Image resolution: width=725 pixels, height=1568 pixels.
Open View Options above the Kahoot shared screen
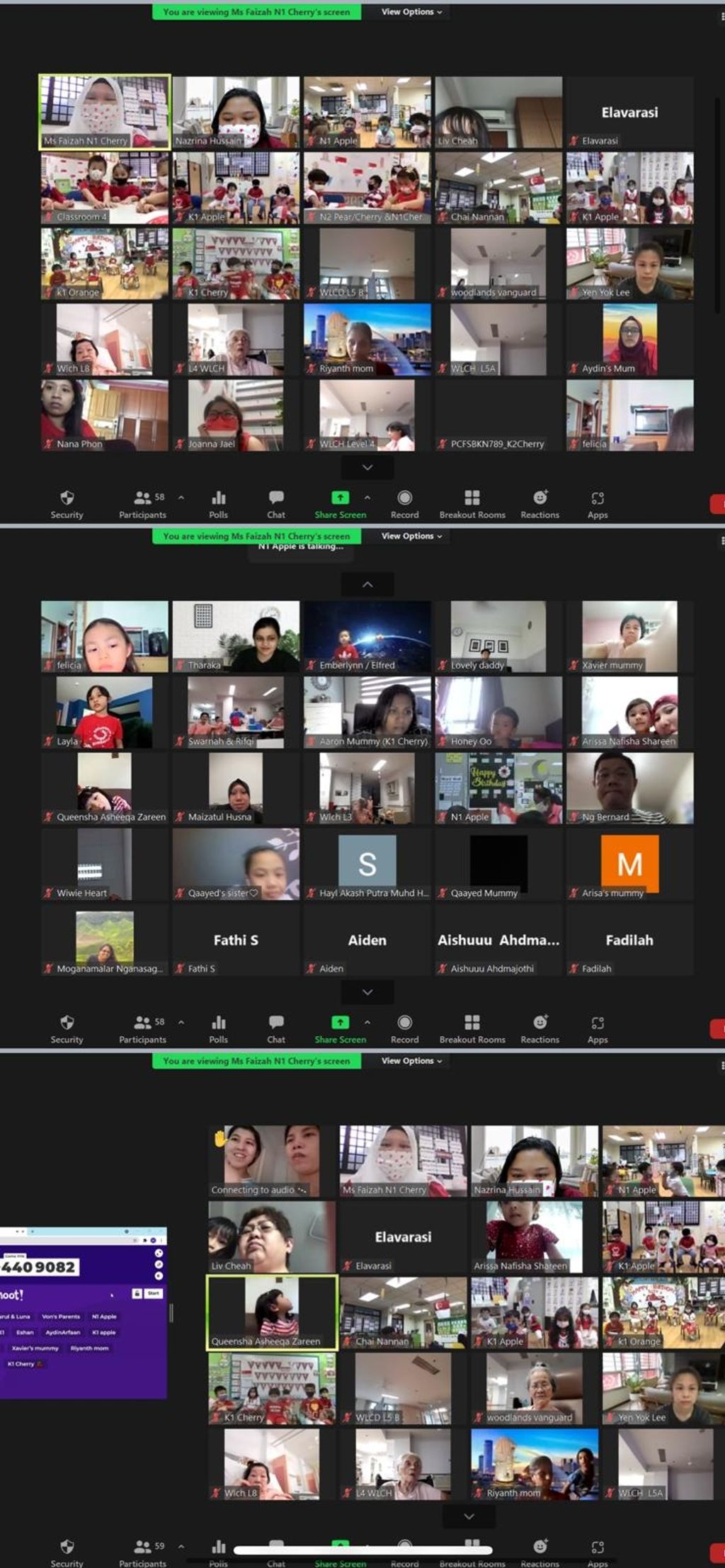pos(411,1061)
